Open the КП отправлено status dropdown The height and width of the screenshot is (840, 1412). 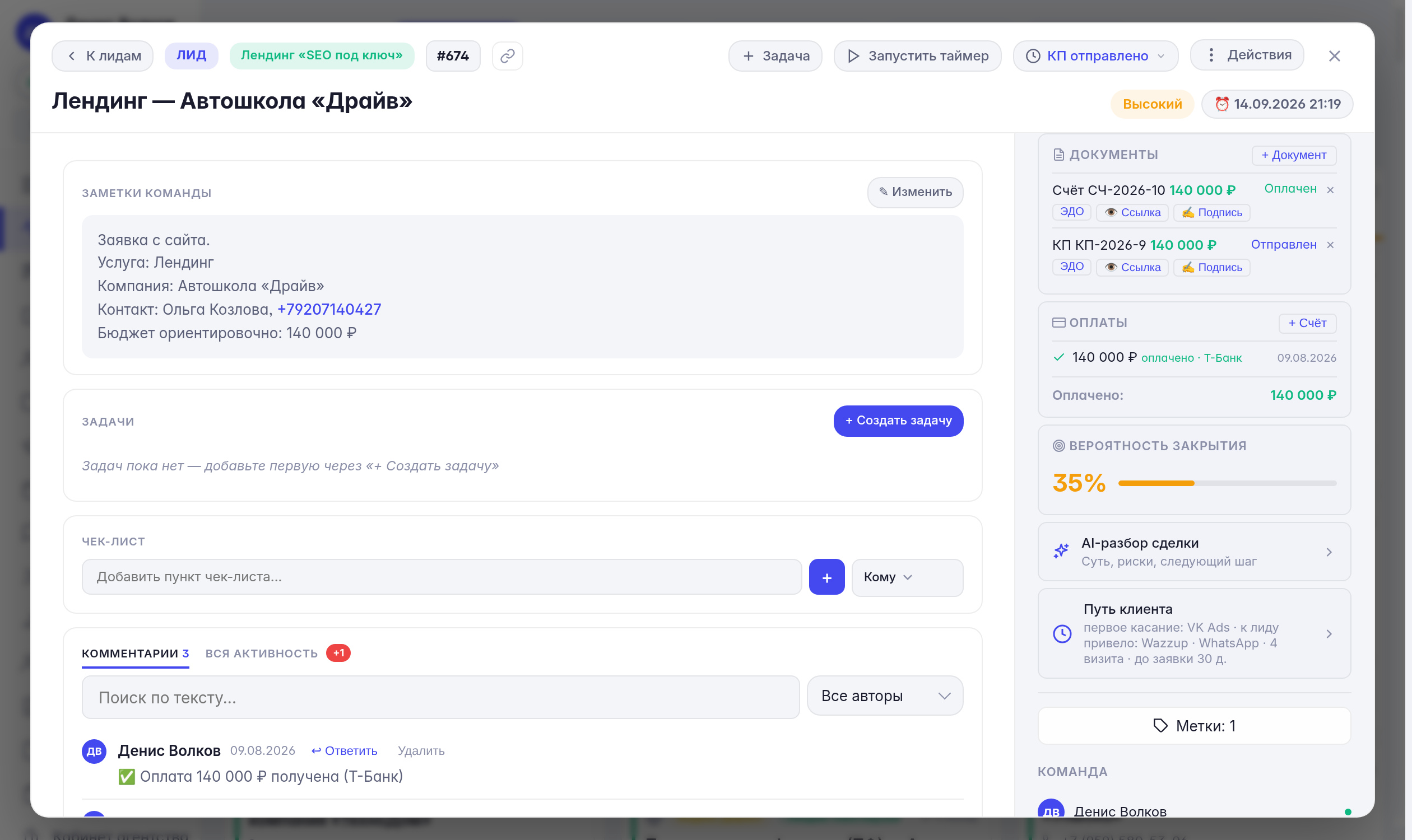[1095, 55]
